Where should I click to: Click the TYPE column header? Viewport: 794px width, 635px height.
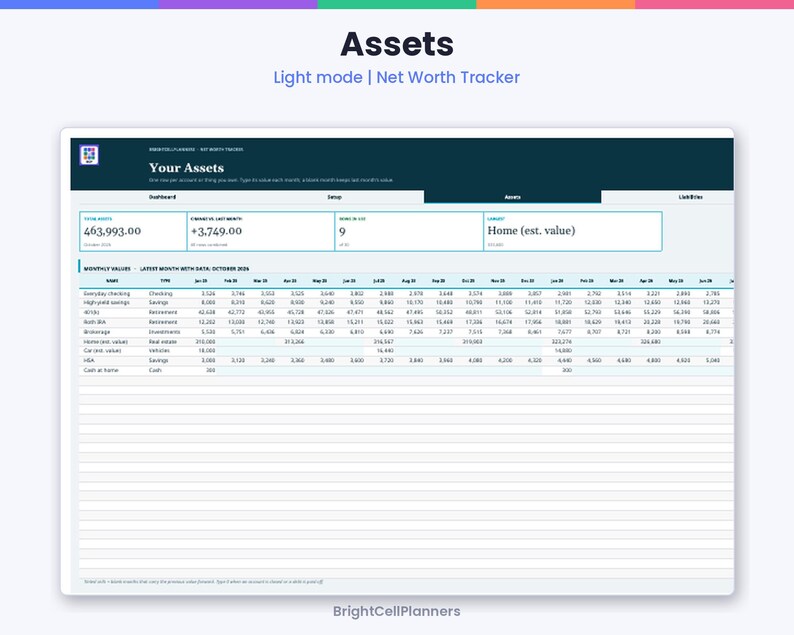(x=165, y=281)
